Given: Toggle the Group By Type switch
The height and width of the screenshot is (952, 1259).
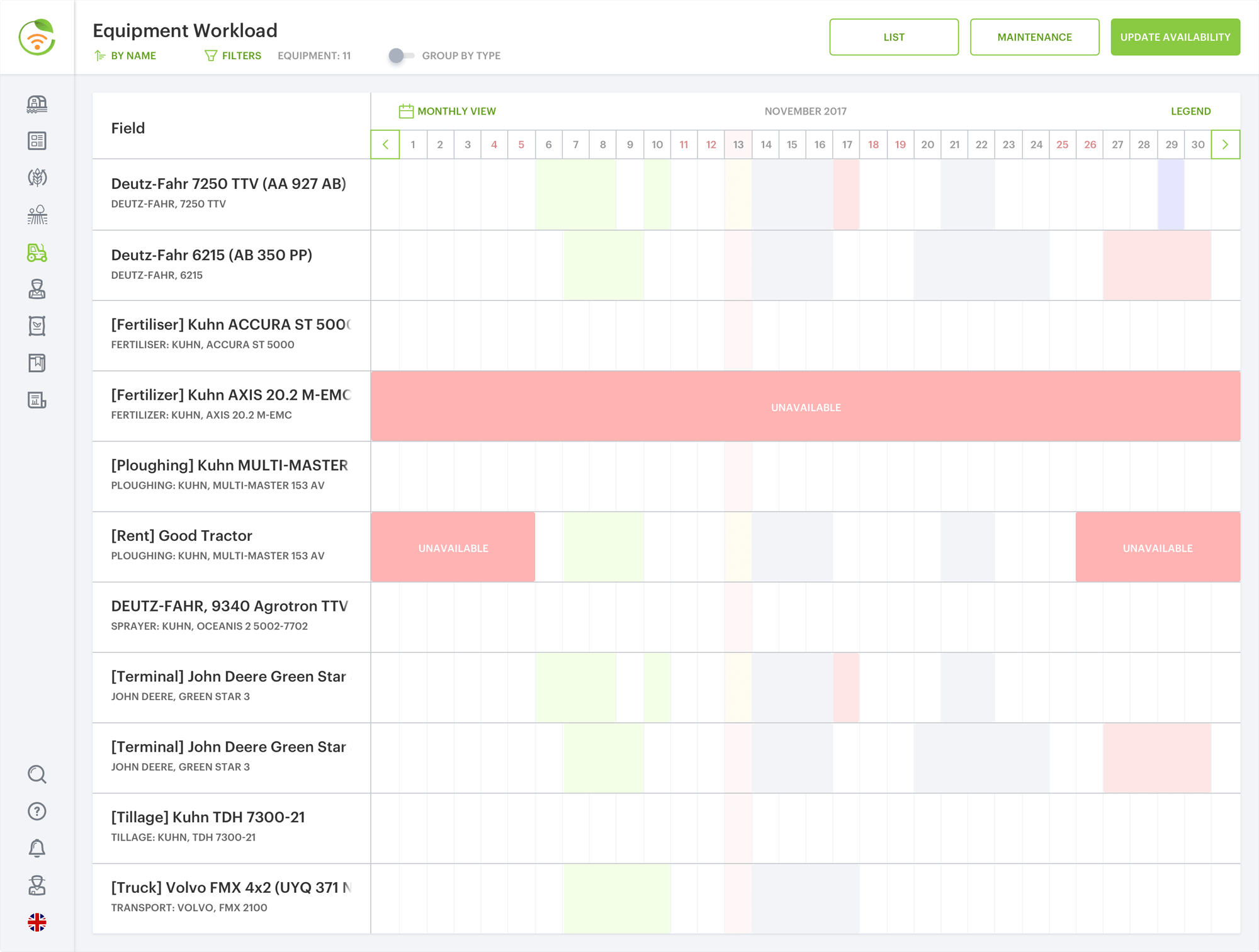Looking at the screenshot, I should click(401, 55).
